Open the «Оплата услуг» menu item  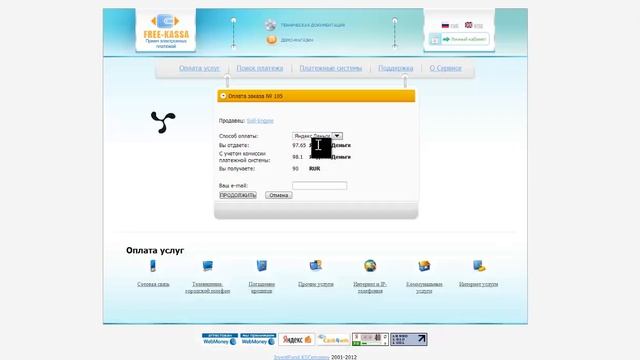click(199, 68)
